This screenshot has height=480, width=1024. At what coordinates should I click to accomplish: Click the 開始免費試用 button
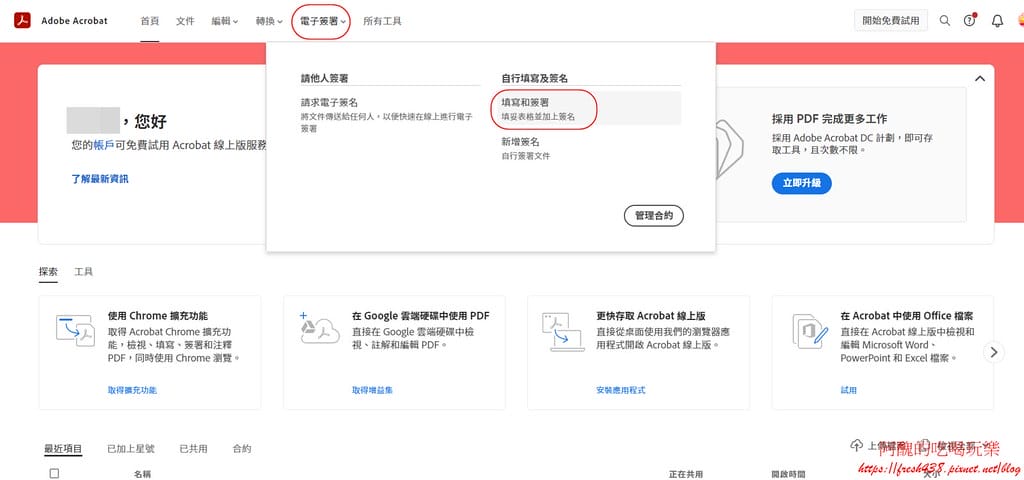[x=891, y=20]
